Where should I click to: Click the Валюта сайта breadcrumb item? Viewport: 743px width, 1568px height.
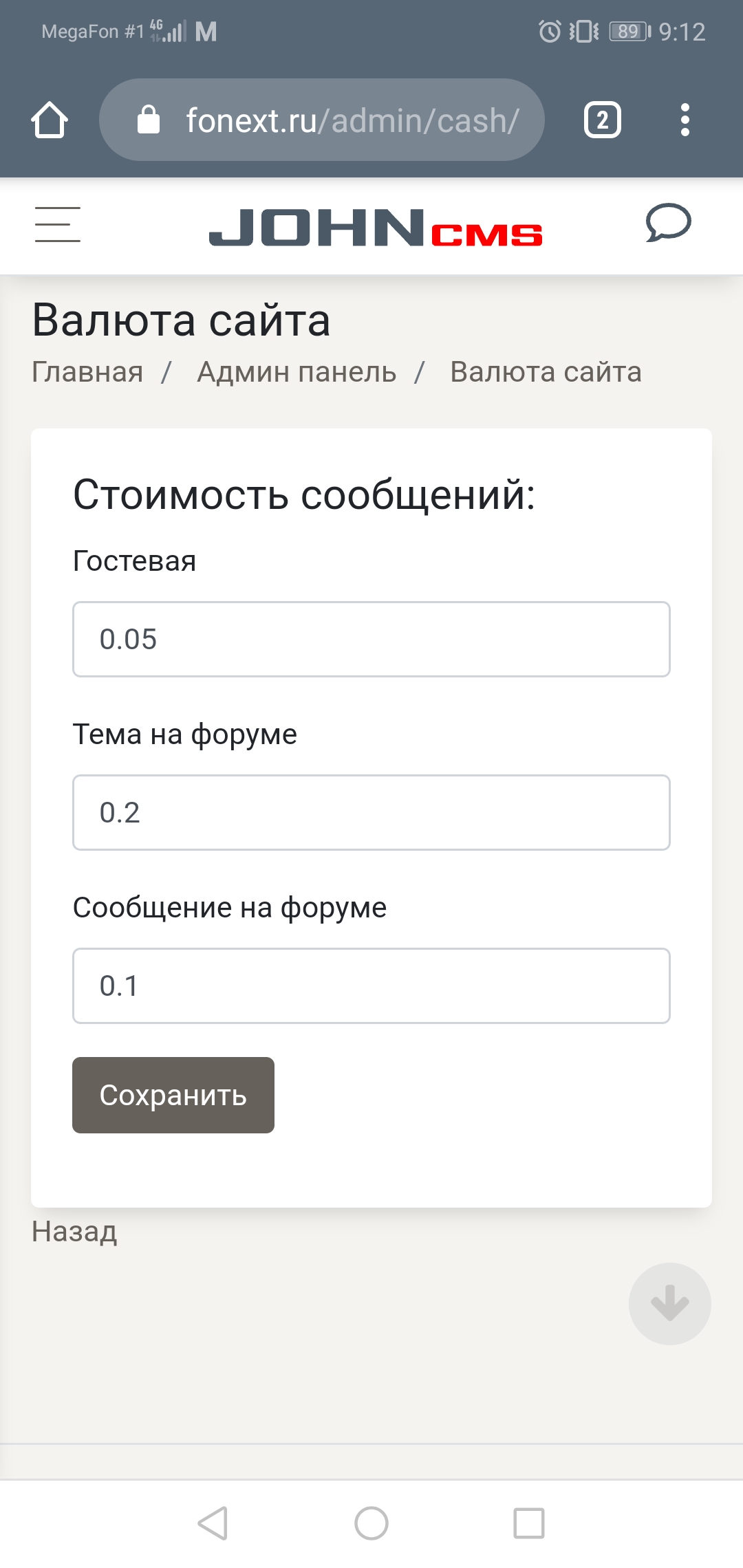click(x=546, y=372)
